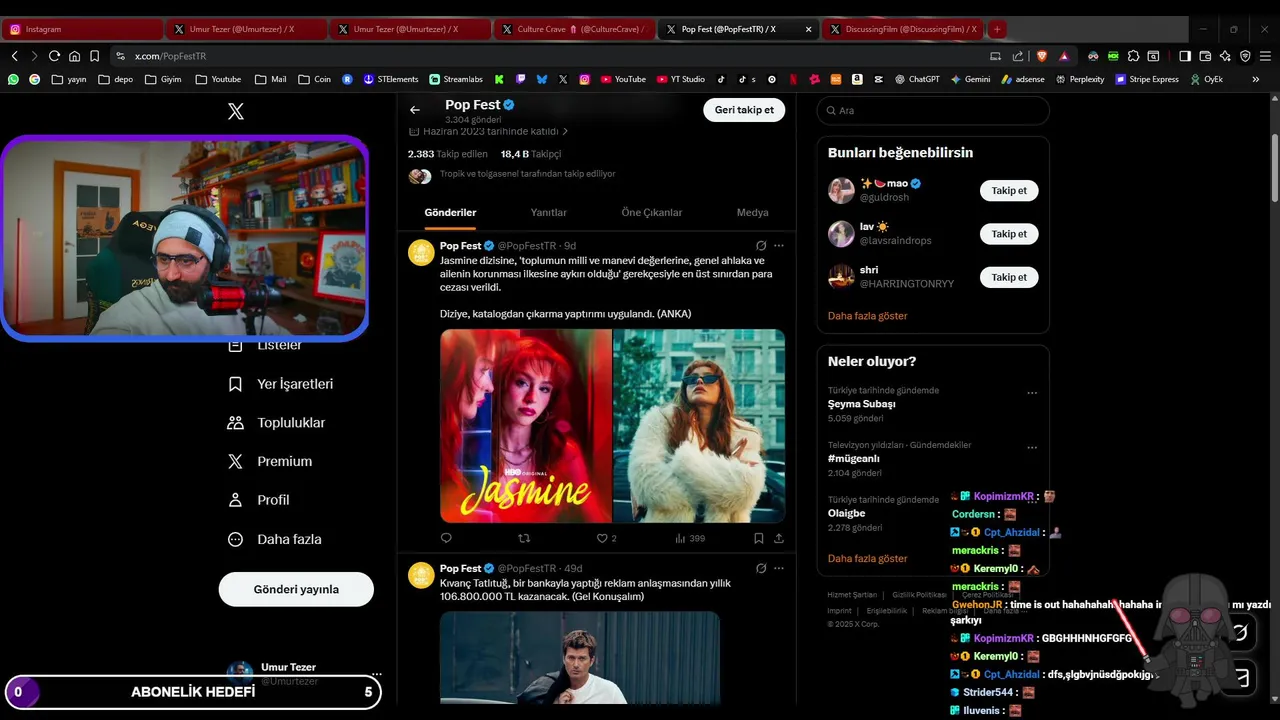
Task: Reload the page with browser refresh icon
Action: point(54,56)
